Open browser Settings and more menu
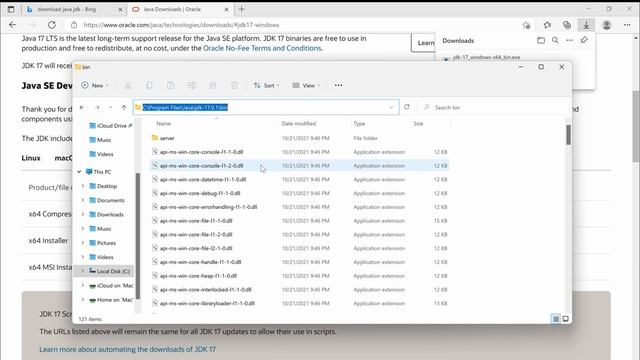This screenshot has width=640, height=360. pyautogui.click(x=627, y=25)
